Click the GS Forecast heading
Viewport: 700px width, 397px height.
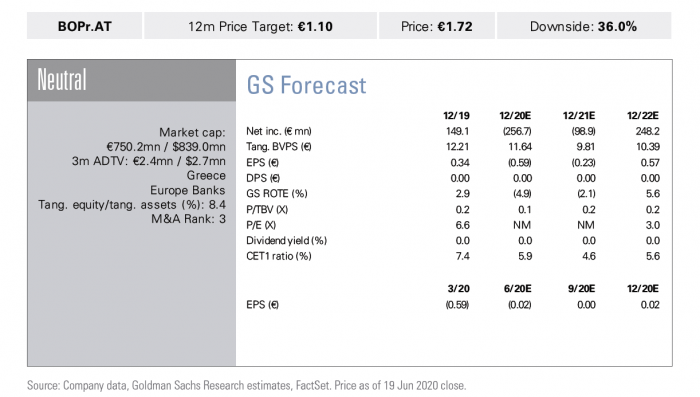[x=306, y=85]
